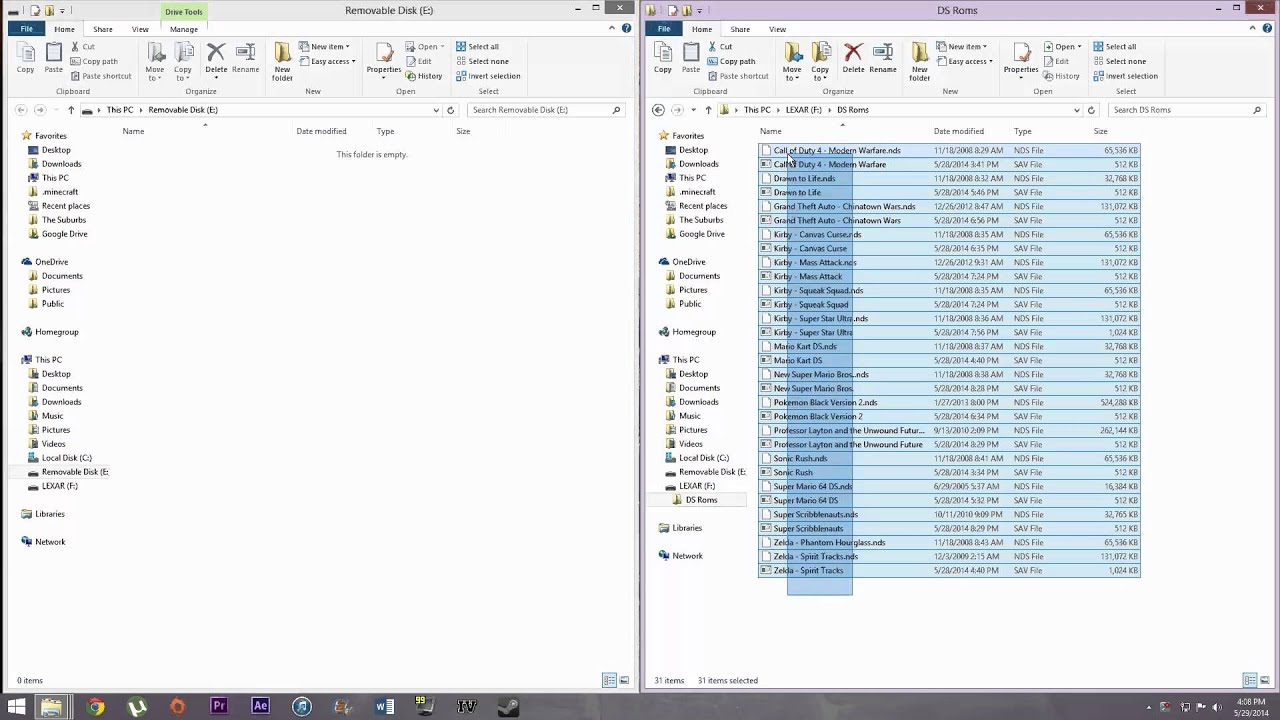This screenshot has width=1280, height=720.
Task: Open Share tab in Removable Disk window
Action: (x=103, y=29)
